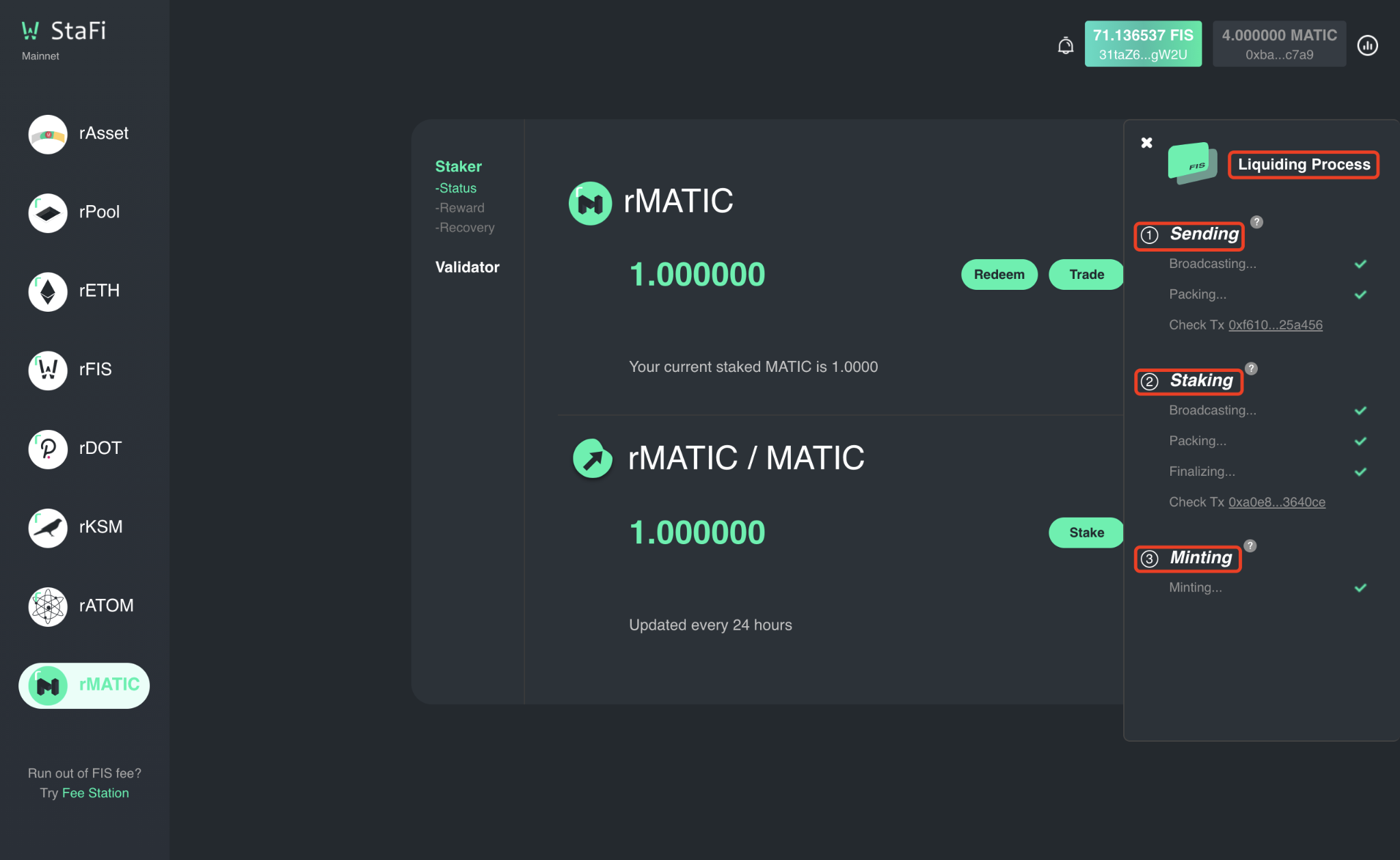Click Staking Packing checkmark

pos(1360,441)
